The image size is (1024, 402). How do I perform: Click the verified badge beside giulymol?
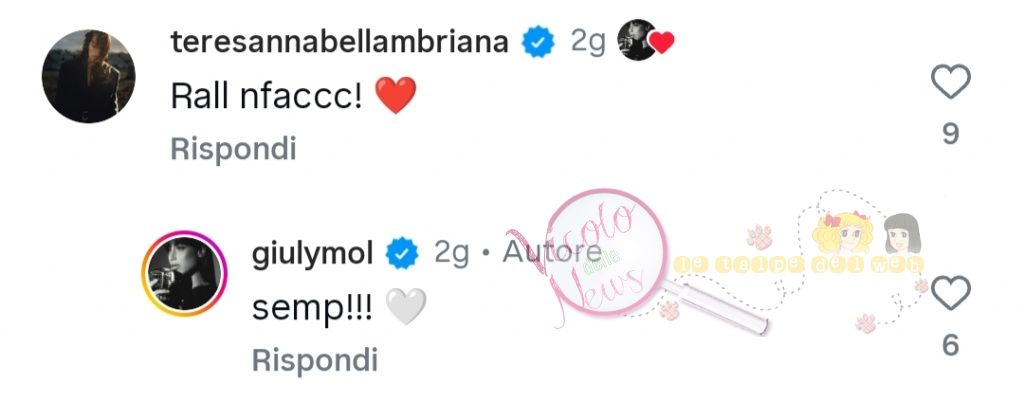coord(402,254)
